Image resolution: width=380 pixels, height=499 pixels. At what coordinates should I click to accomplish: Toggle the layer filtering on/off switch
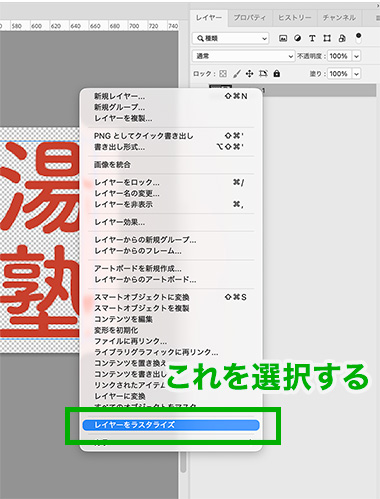pos(358,38)
